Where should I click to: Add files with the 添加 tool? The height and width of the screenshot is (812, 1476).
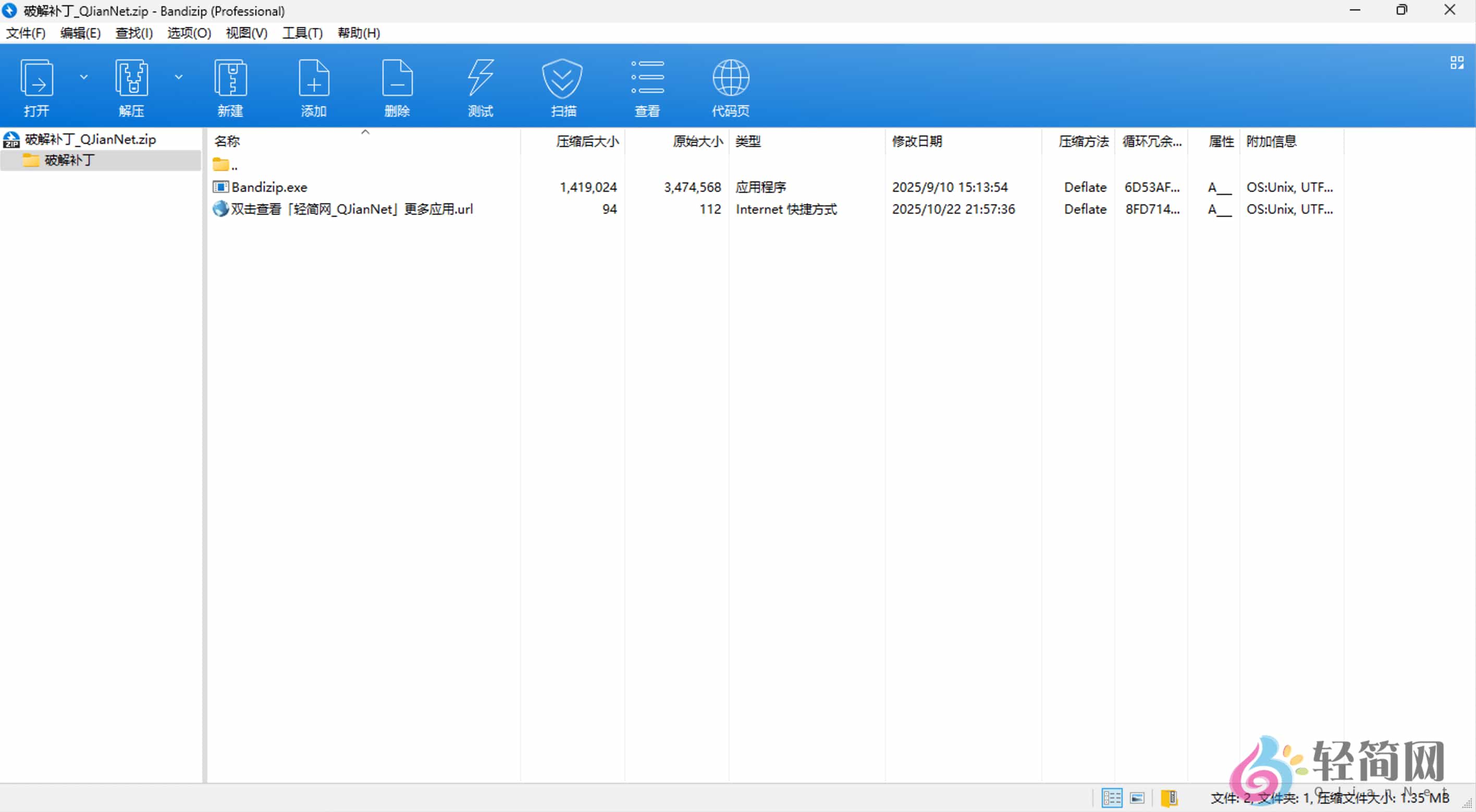tap(313, 86)
